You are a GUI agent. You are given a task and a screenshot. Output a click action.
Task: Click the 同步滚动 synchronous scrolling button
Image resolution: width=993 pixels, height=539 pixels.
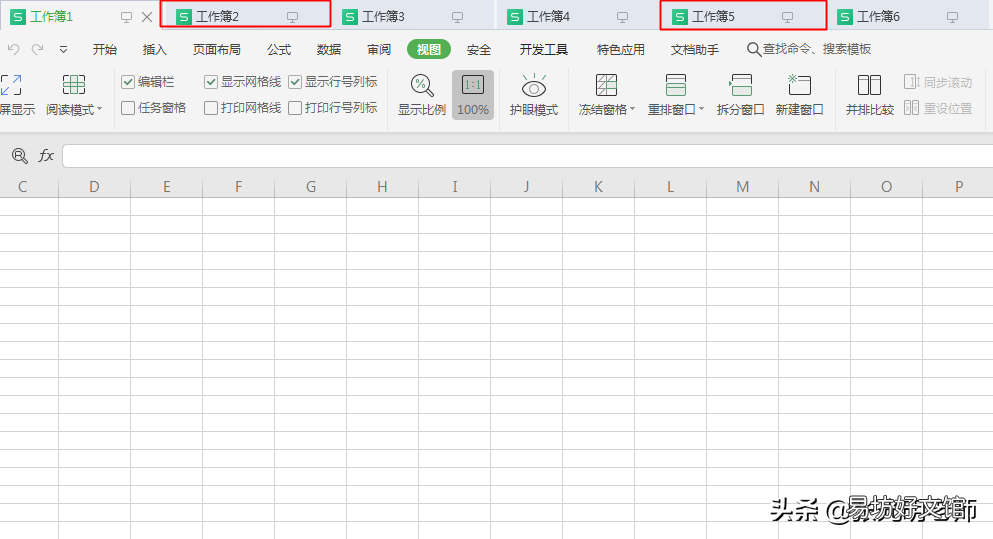[x=938, y=82]
